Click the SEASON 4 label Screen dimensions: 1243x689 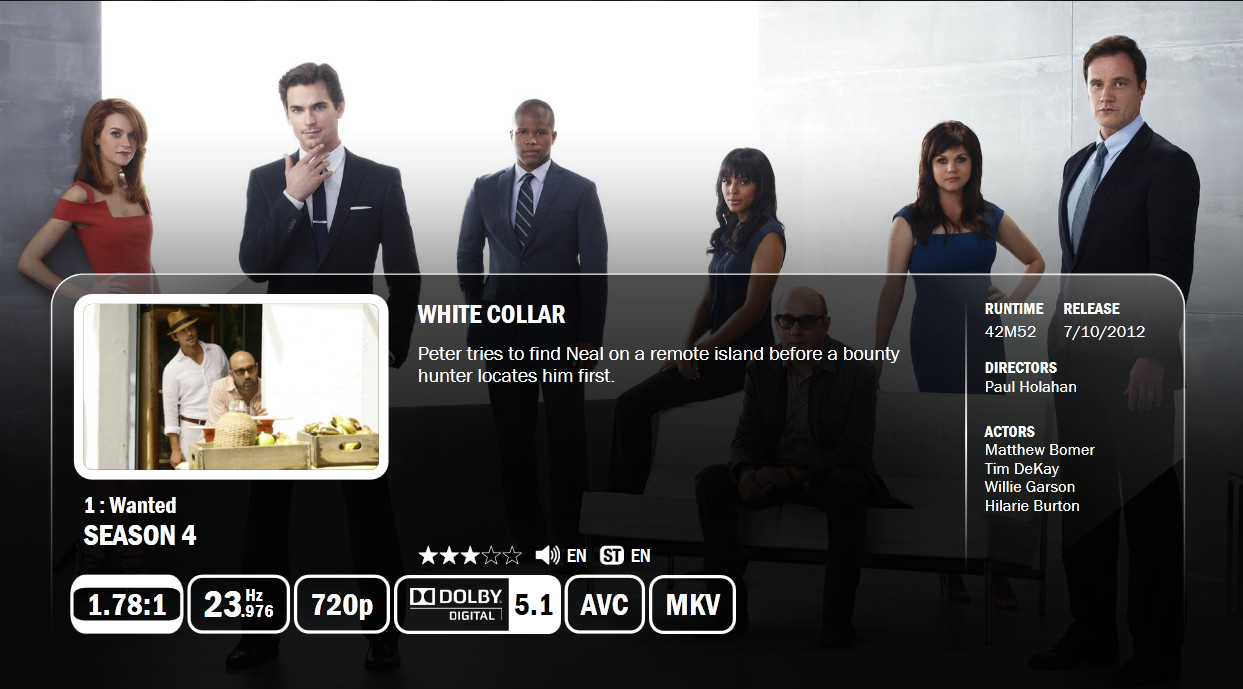click(x=140, y=535)
